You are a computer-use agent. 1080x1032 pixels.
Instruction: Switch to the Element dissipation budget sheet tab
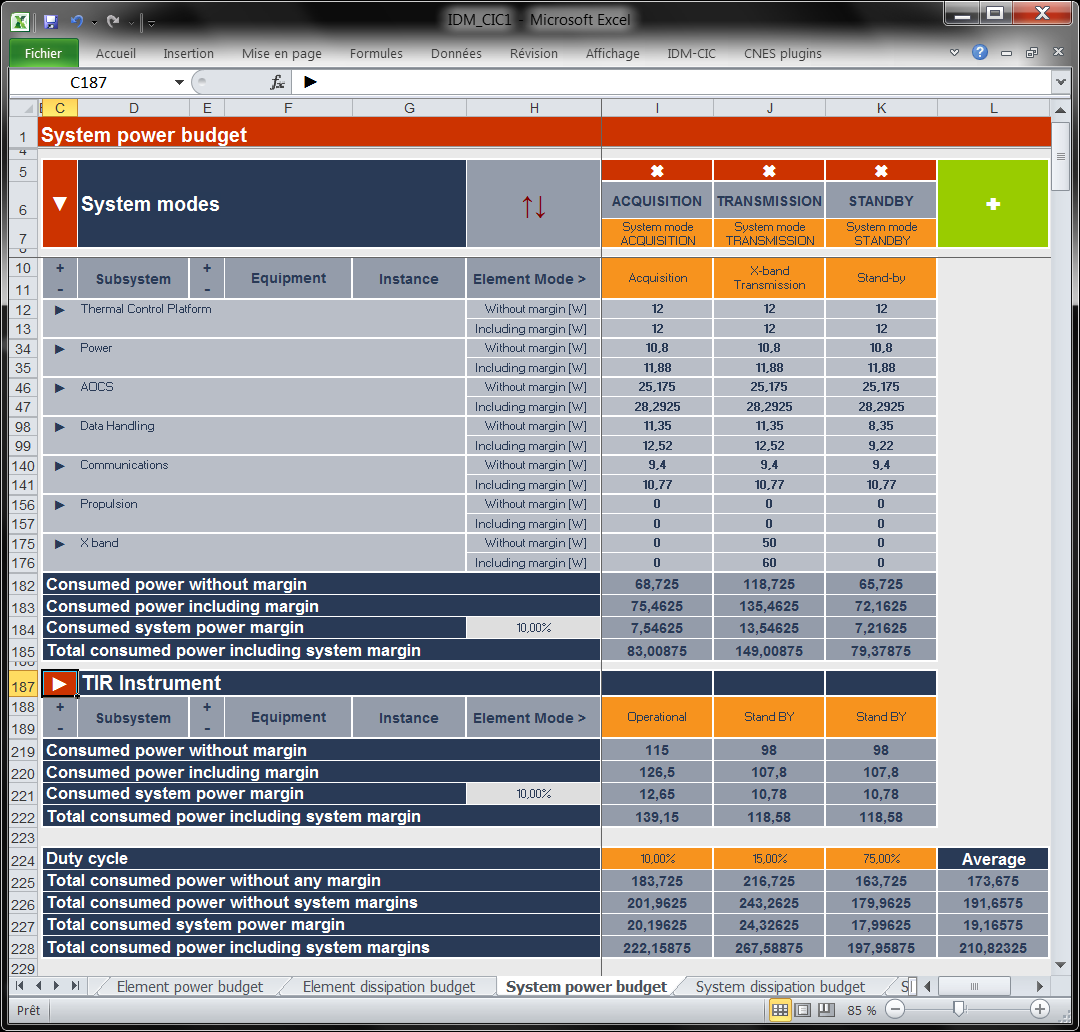390,985
